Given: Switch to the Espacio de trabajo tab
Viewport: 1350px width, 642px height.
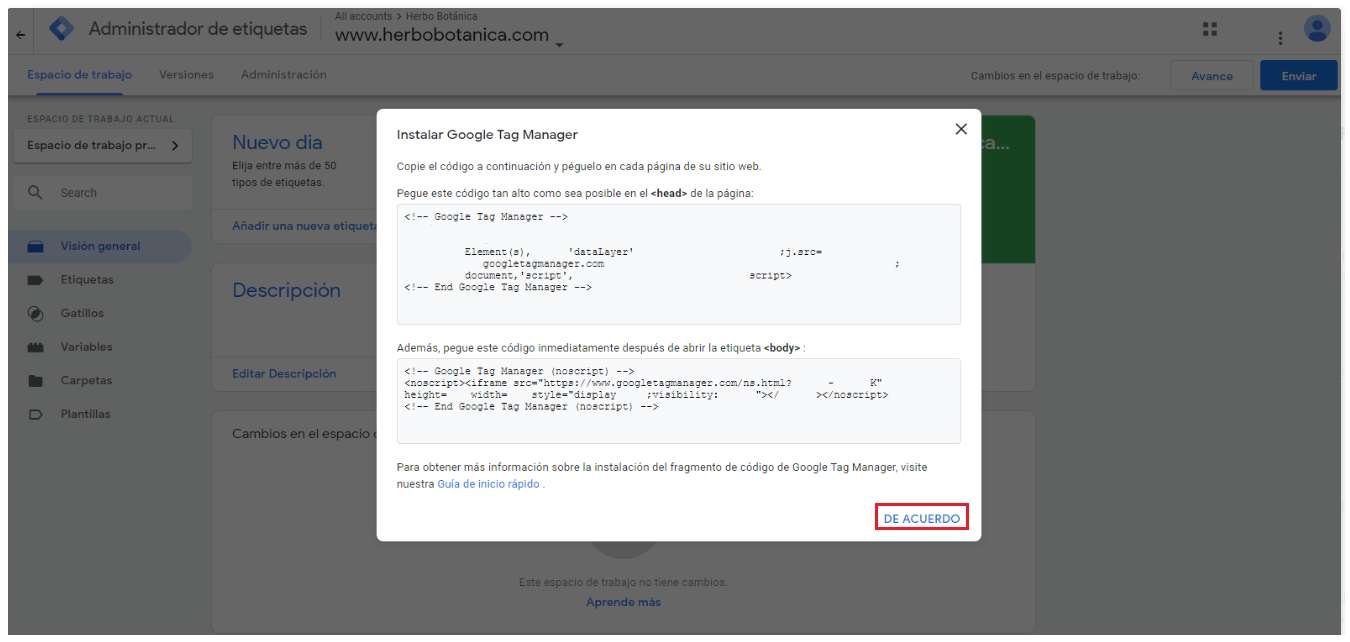Looking at the screenshot, I should click(x=79, y=75).
